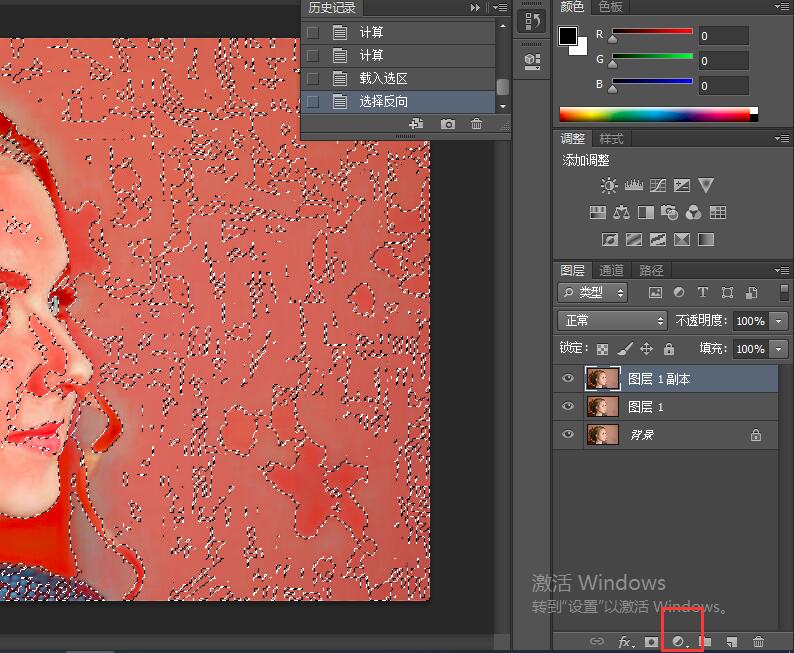Toggle lock transparent pixels

click(602, 349)
